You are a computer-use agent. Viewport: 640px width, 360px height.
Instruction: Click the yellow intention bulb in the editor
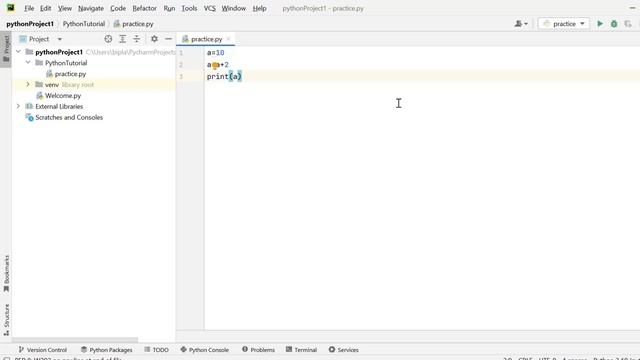pos(216,65)
